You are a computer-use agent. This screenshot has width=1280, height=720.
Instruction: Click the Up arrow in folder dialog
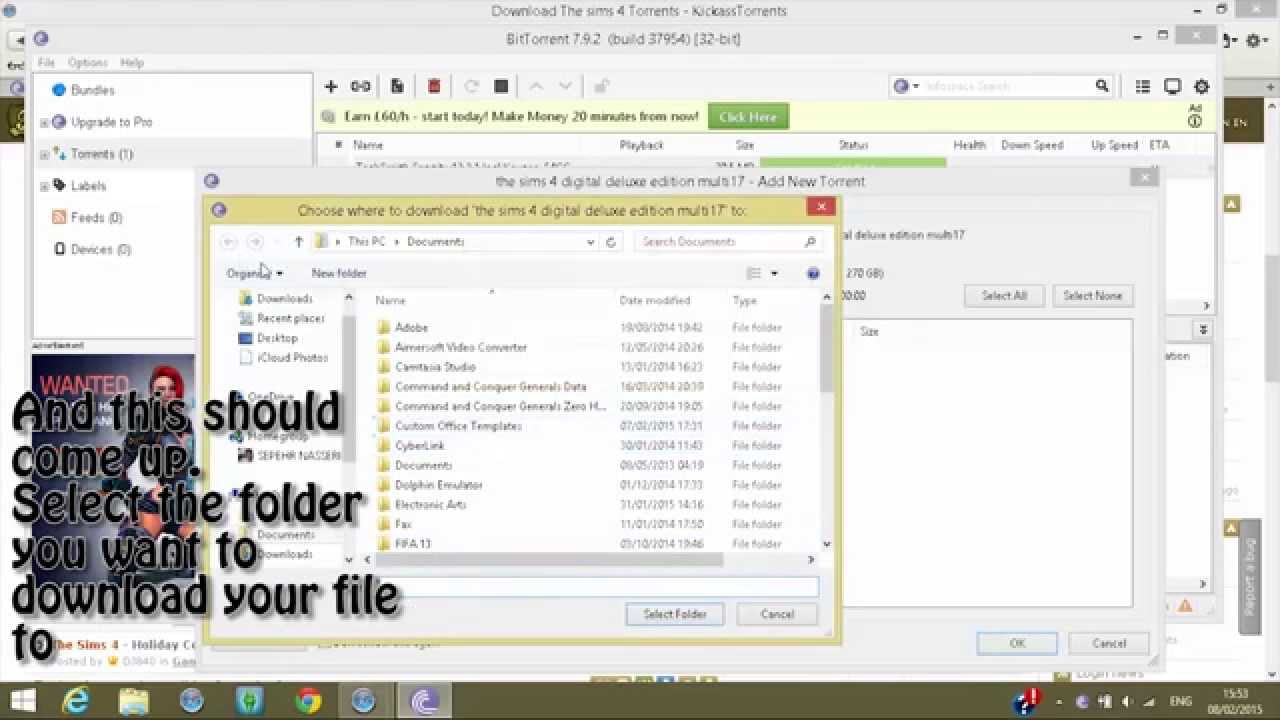(298, 241)
